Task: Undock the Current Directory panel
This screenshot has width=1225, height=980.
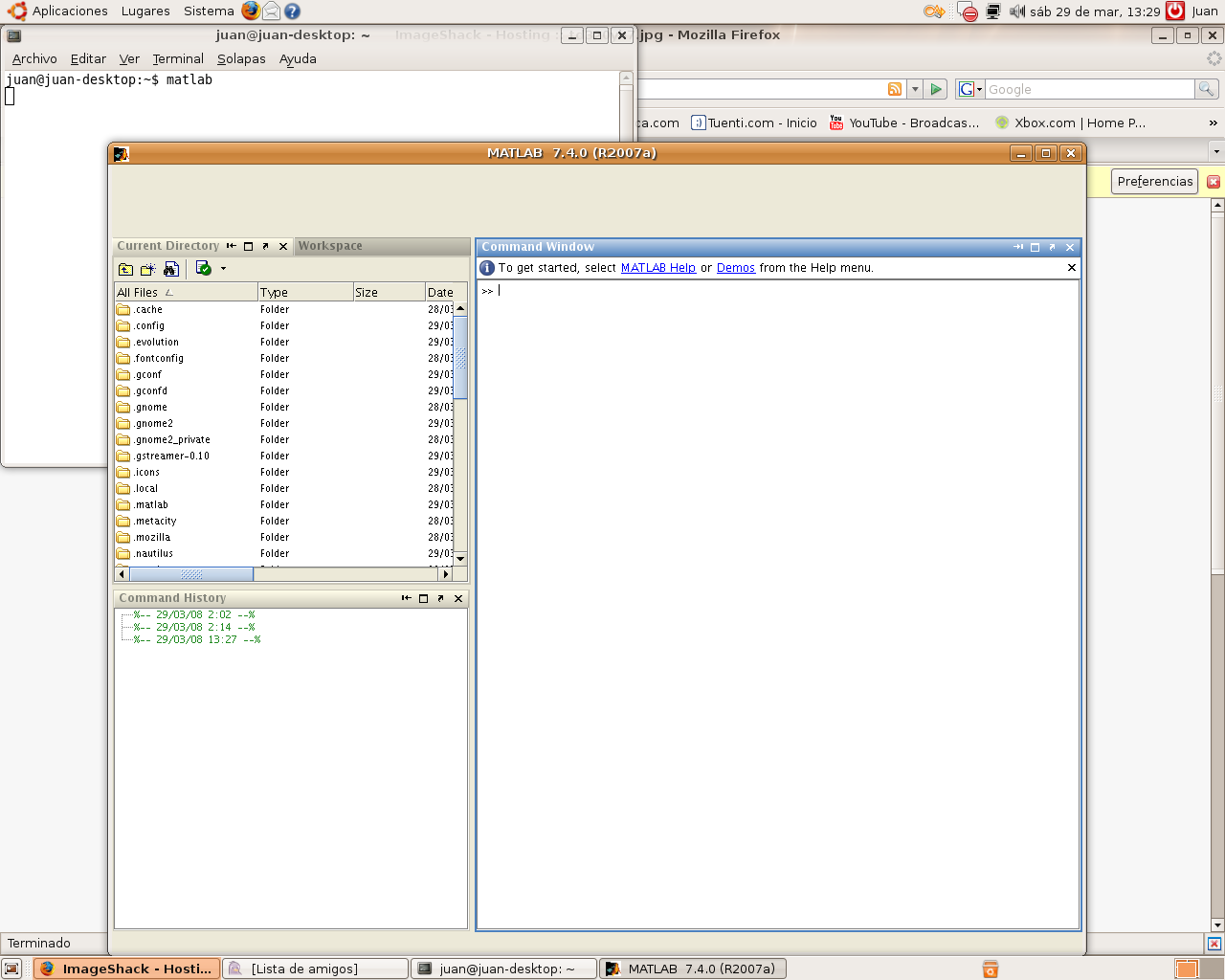Action: [265, 246]
